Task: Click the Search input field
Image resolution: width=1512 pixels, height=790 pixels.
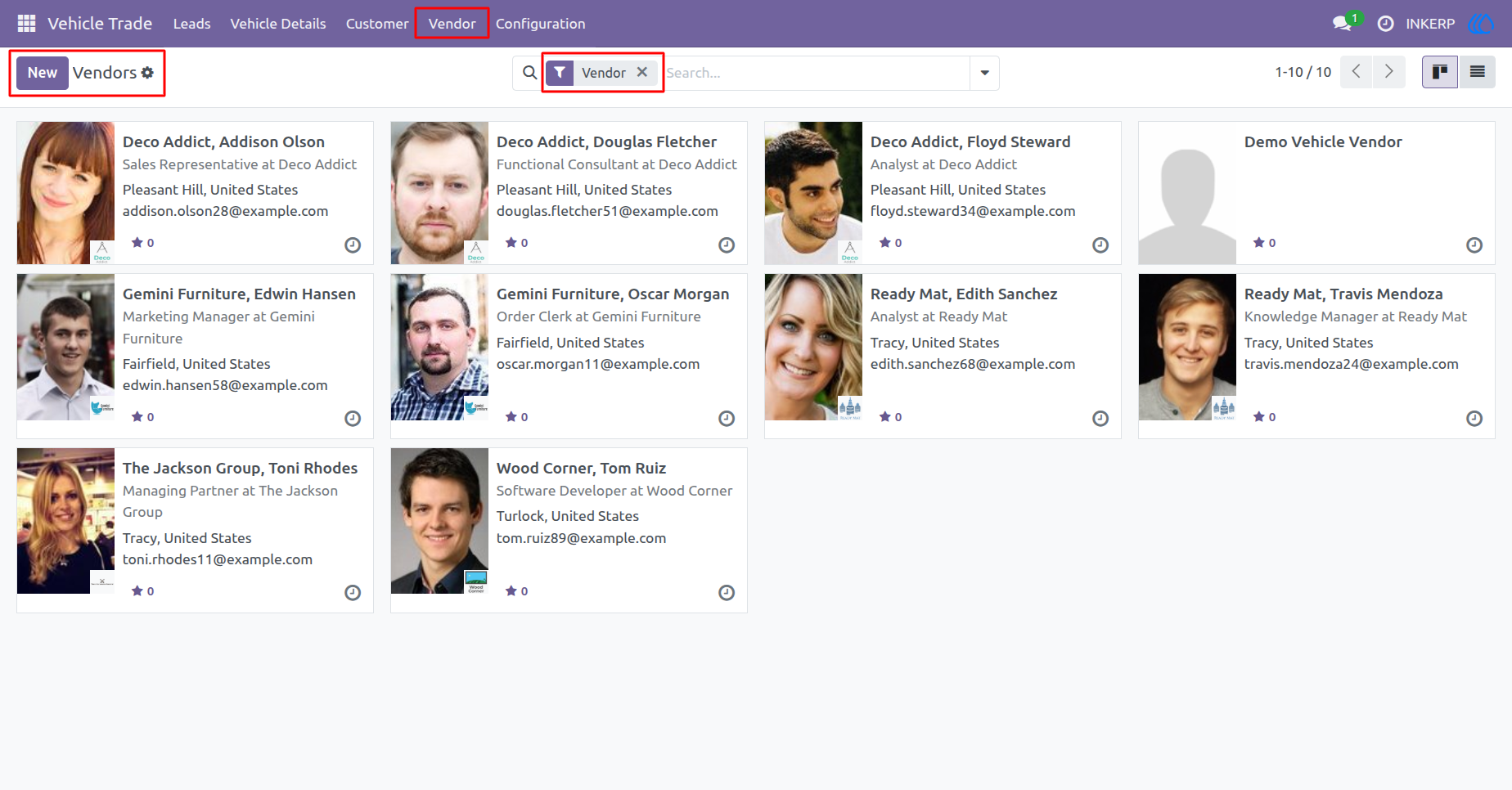Action: pos(815,73)
